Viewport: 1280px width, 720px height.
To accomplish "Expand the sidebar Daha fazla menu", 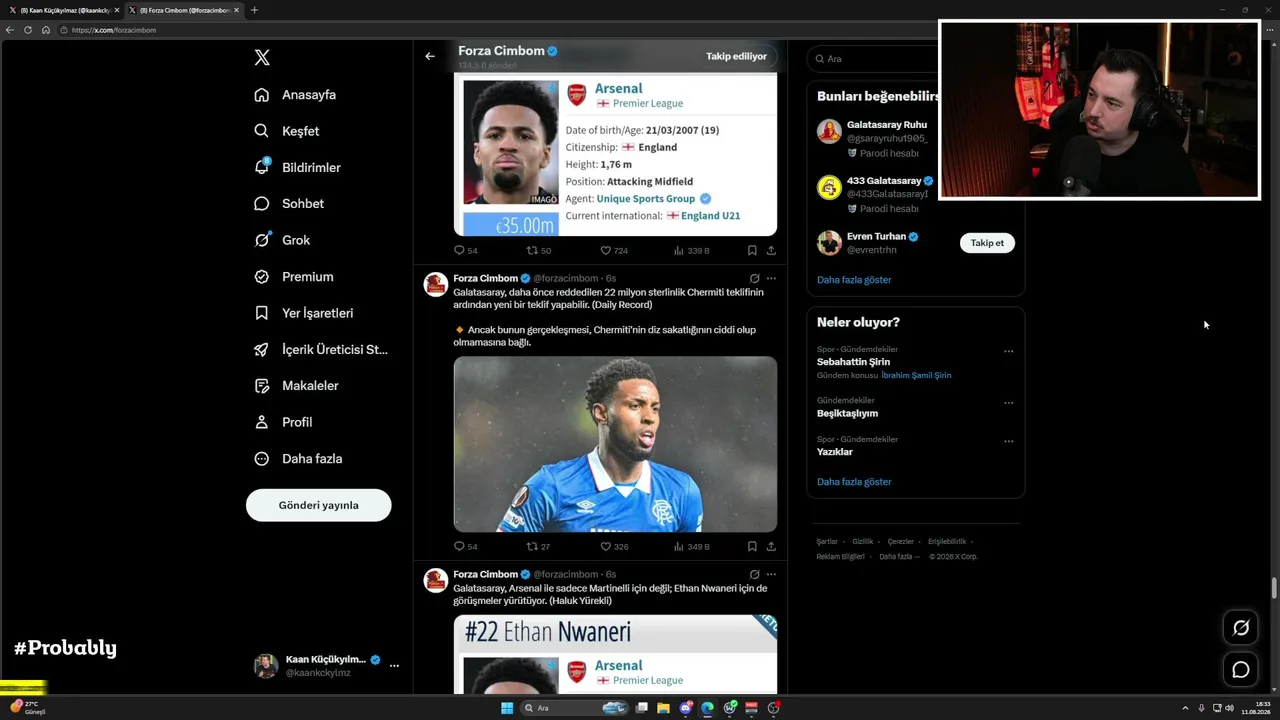I will 298,459.
